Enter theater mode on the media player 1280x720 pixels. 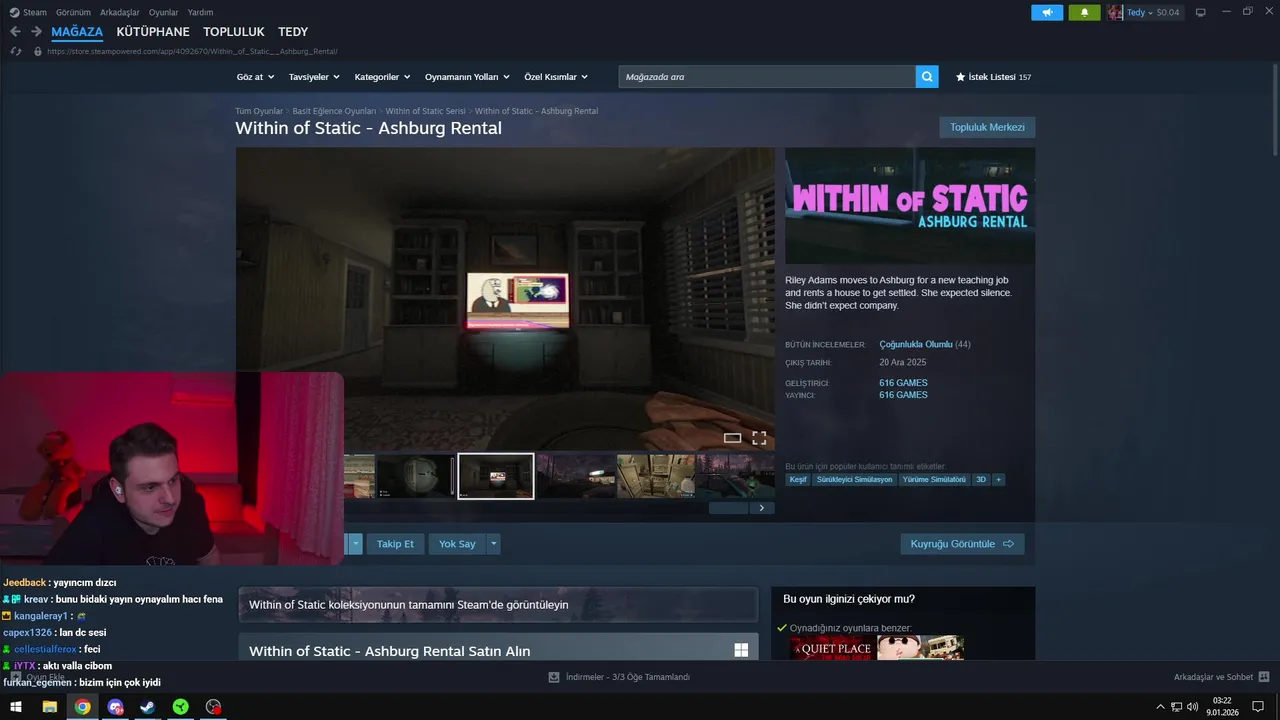coord(732,438)
